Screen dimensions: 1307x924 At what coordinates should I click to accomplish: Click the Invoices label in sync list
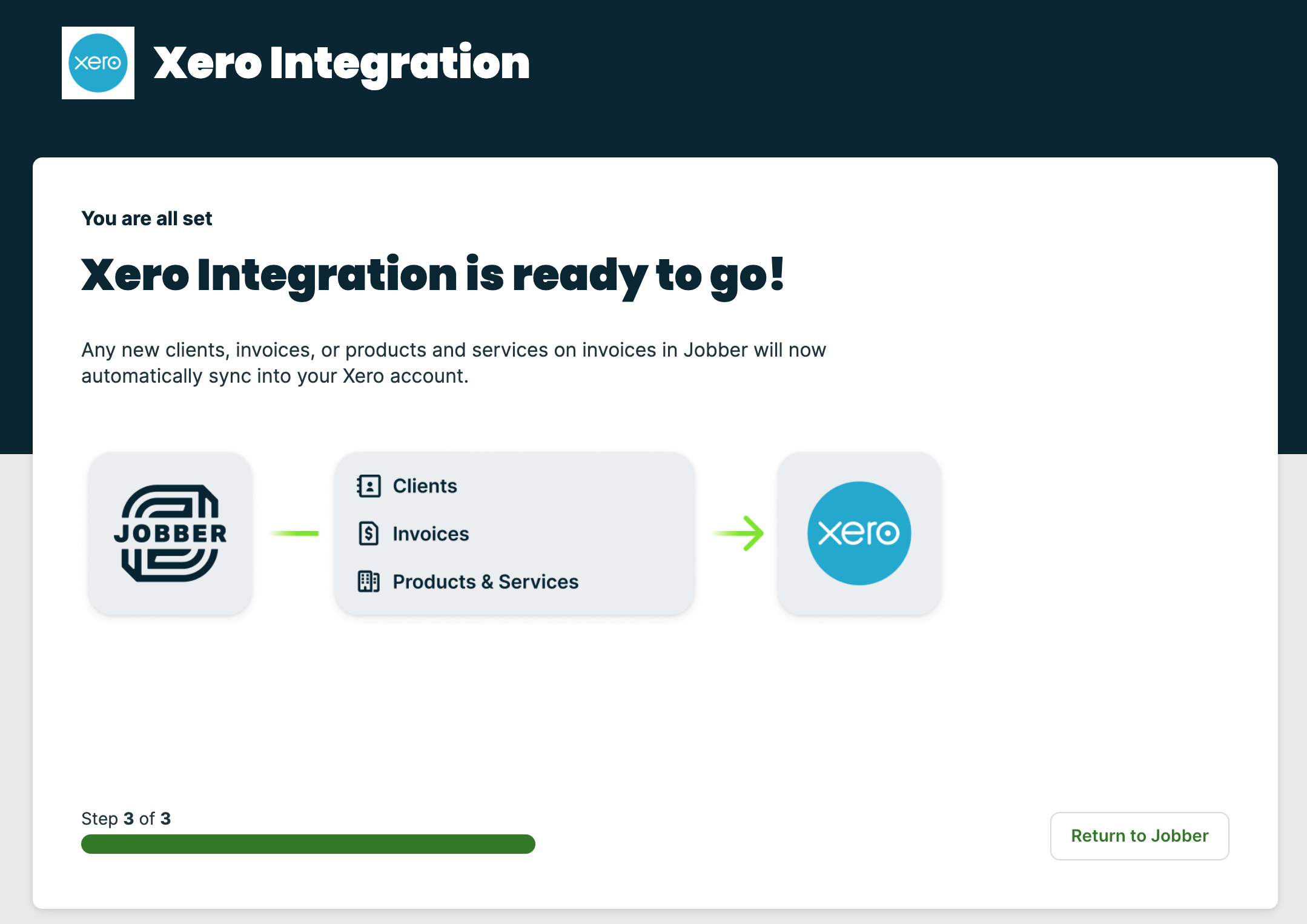click(x=431, y=533)
